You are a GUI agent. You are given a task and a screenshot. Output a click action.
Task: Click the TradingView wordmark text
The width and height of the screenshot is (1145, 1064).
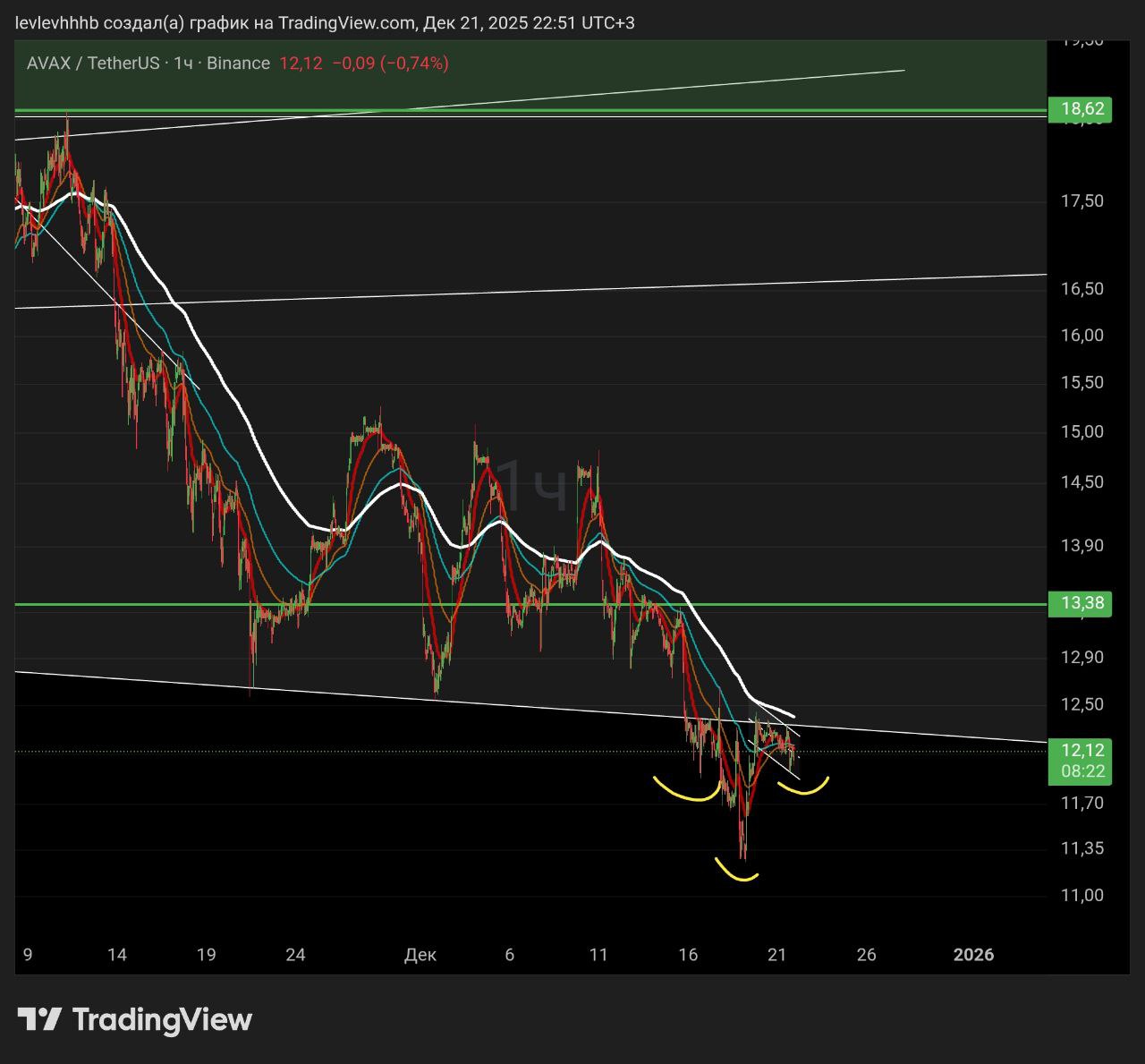pyautogui.click(x=162, y=1019)
